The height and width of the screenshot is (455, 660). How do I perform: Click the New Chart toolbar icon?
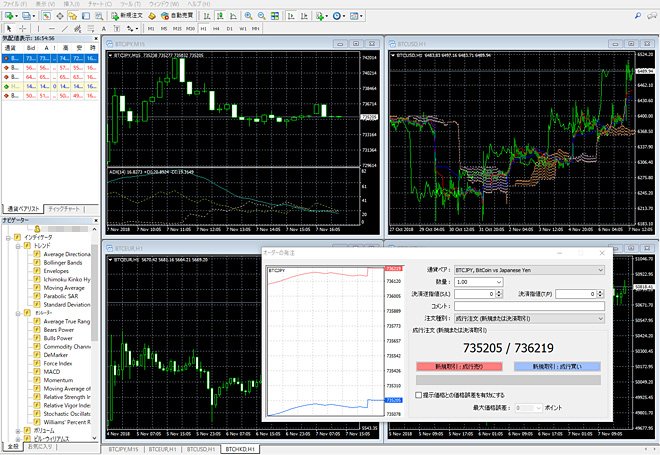pyautogui.click(x=9, y=16)
